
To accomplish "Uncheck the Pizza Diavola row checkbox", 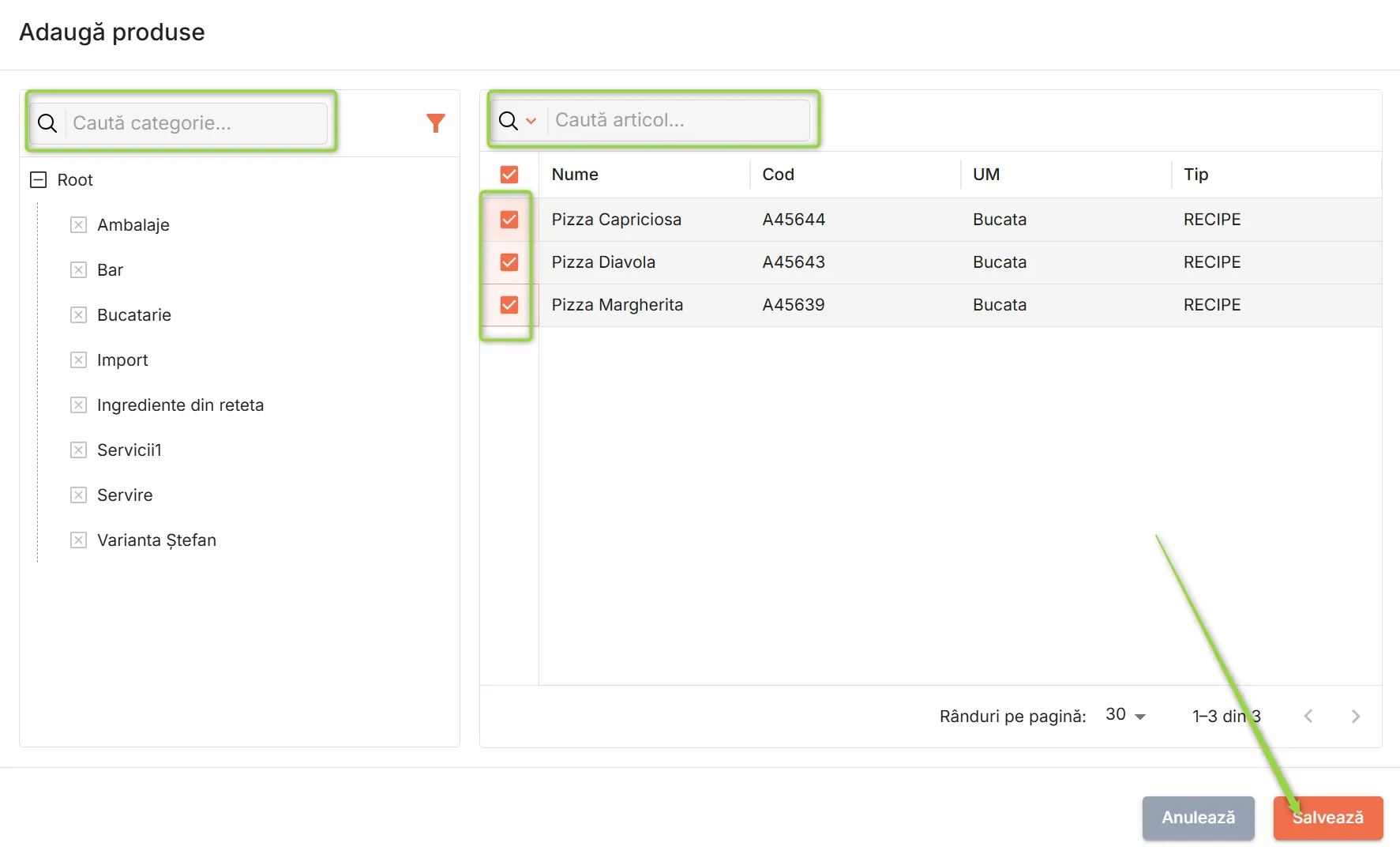I will coord(509,262).
